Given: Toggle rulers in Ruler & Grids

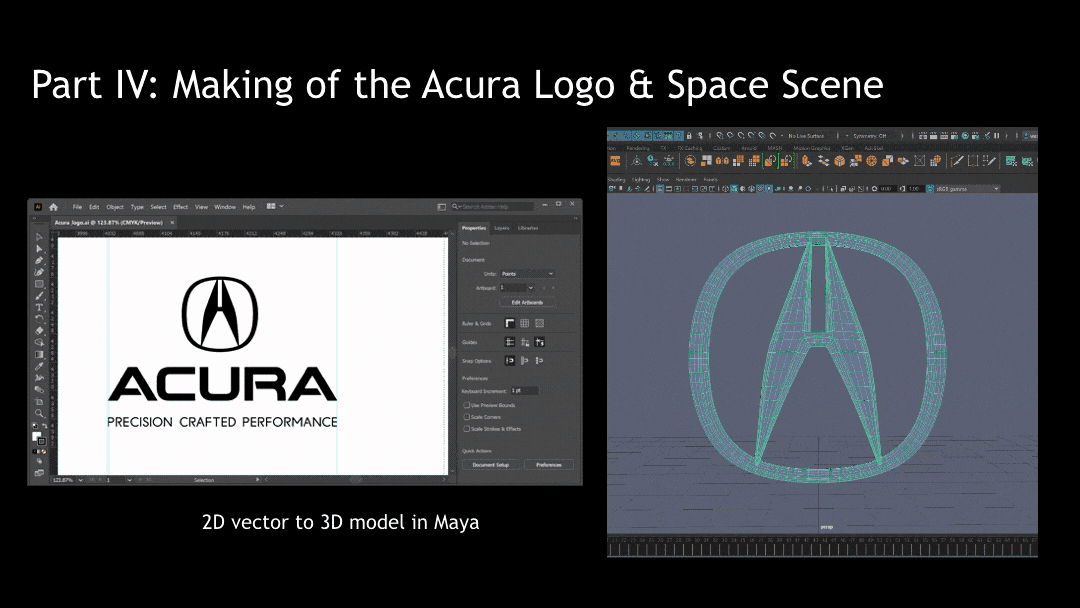Looking at the screenshot, I should 510,323.
